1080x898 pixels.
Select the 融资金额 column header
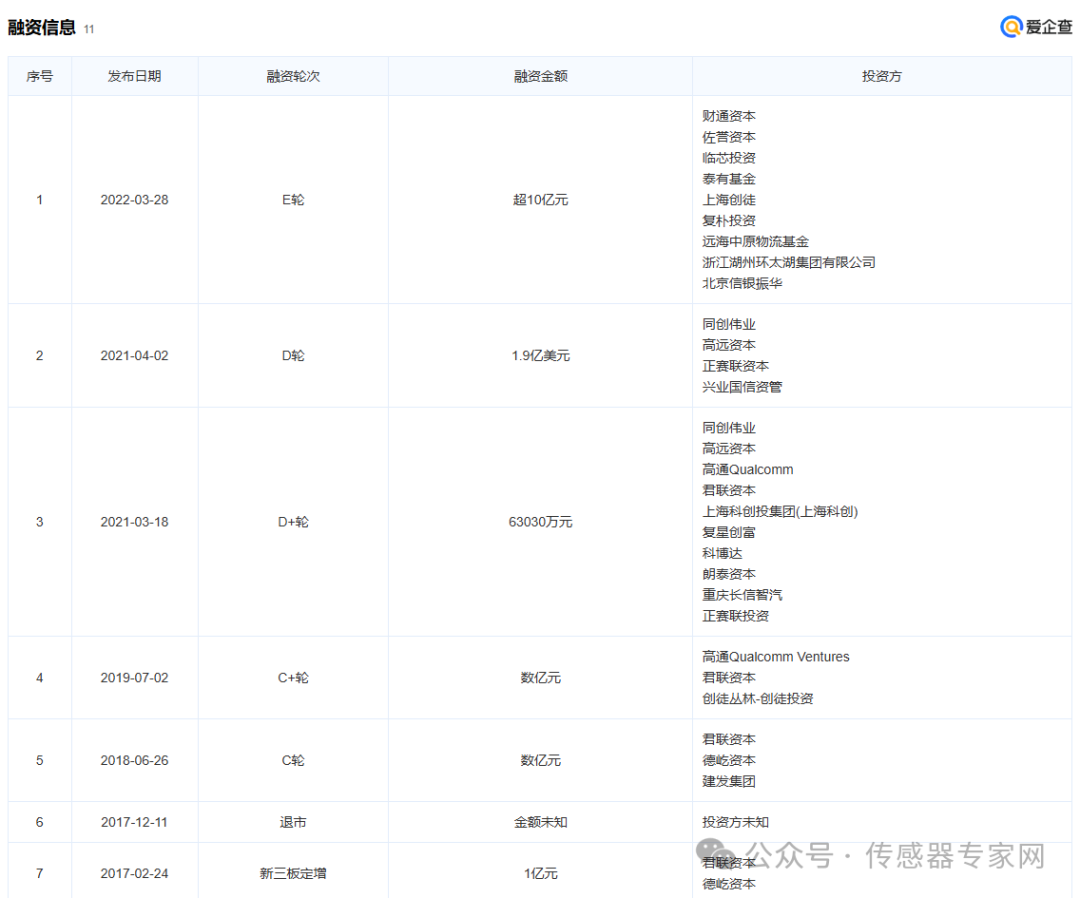[x=541, y=76]
